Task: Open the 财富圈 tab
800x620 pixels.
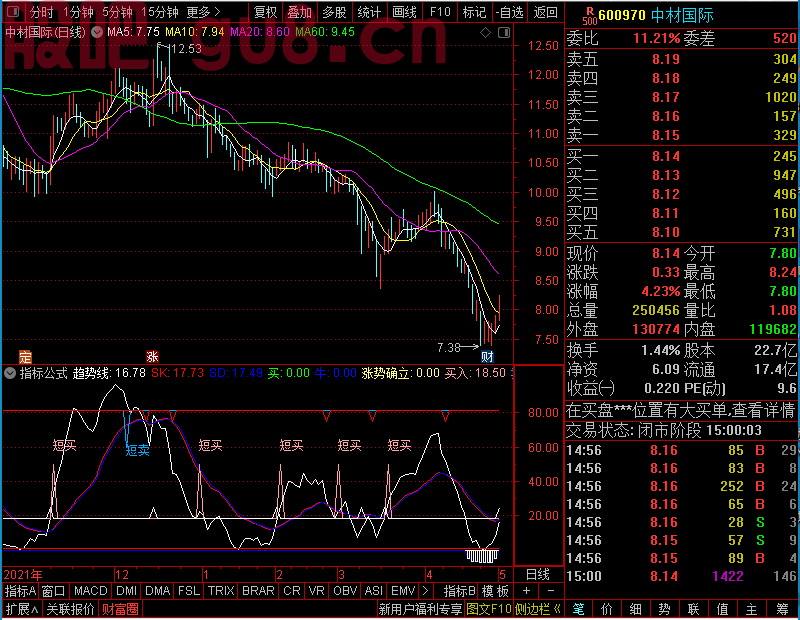Action: click(x=120, y=609)
